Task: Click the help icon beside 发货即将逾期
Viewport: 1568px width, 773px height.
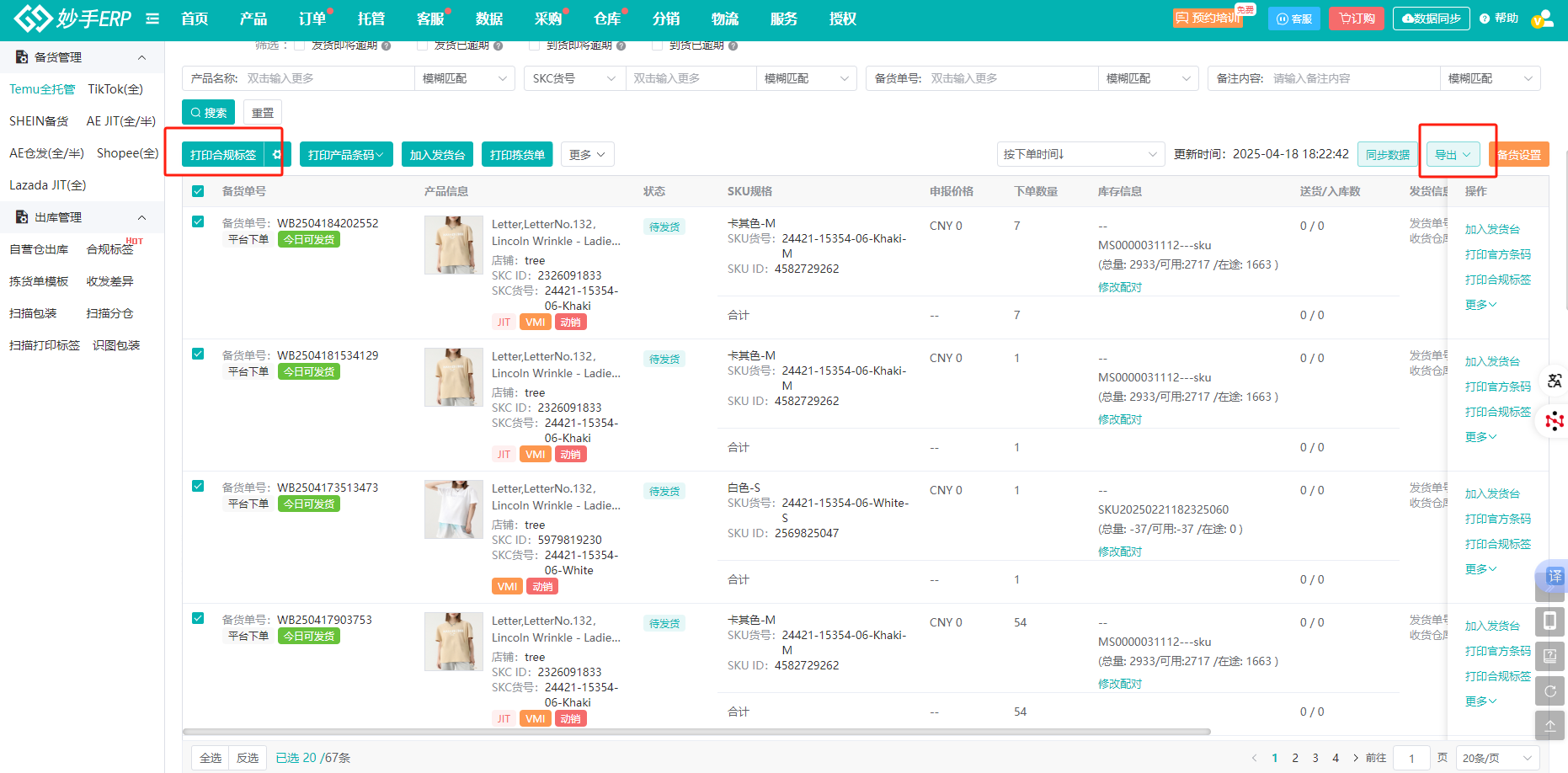Action: pyautogui.click(x=386, y=46)
